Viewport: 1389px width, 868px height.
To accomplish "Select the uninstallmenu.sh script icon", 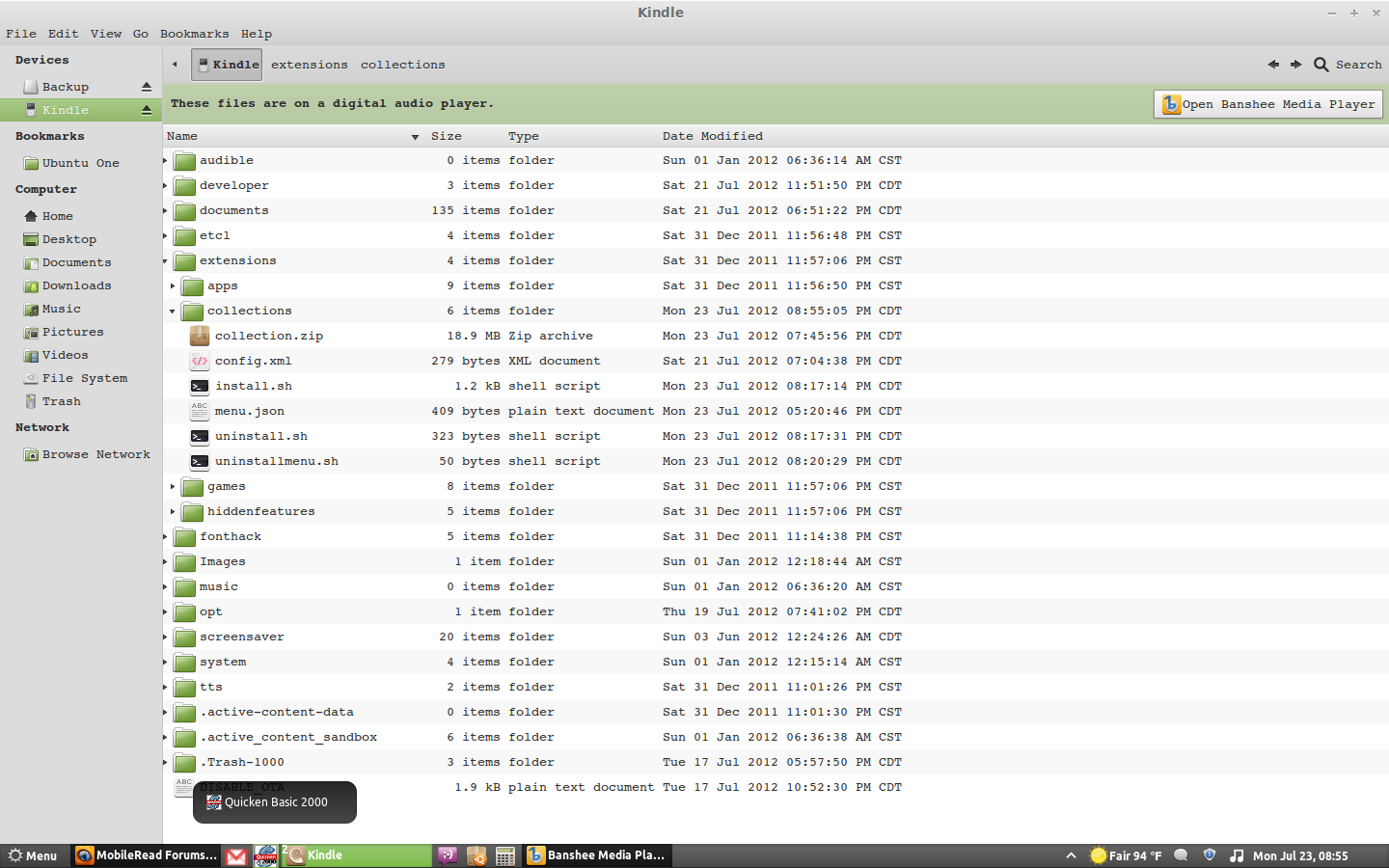I will pos(200,461).
